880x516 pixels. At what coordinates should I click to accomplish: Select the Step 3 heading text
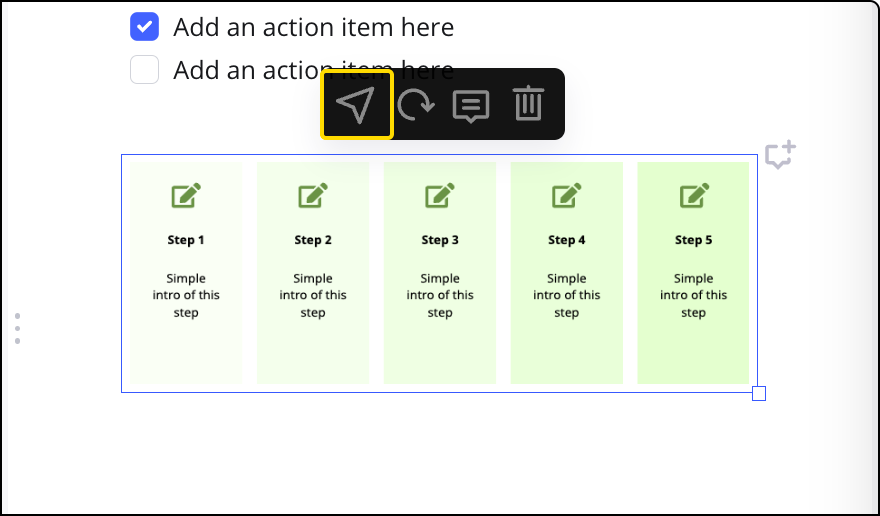tap(440, 240)
